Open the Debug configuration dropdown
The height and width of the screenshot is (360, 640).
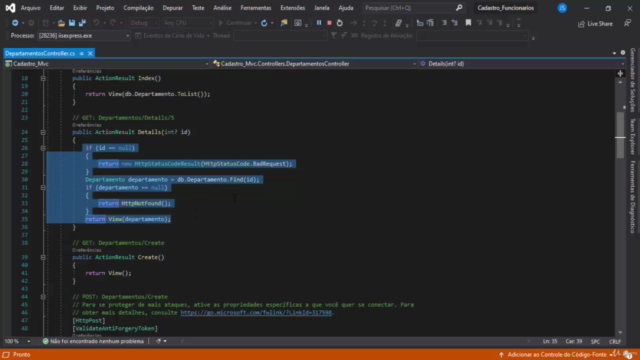[x=144, y=23]
